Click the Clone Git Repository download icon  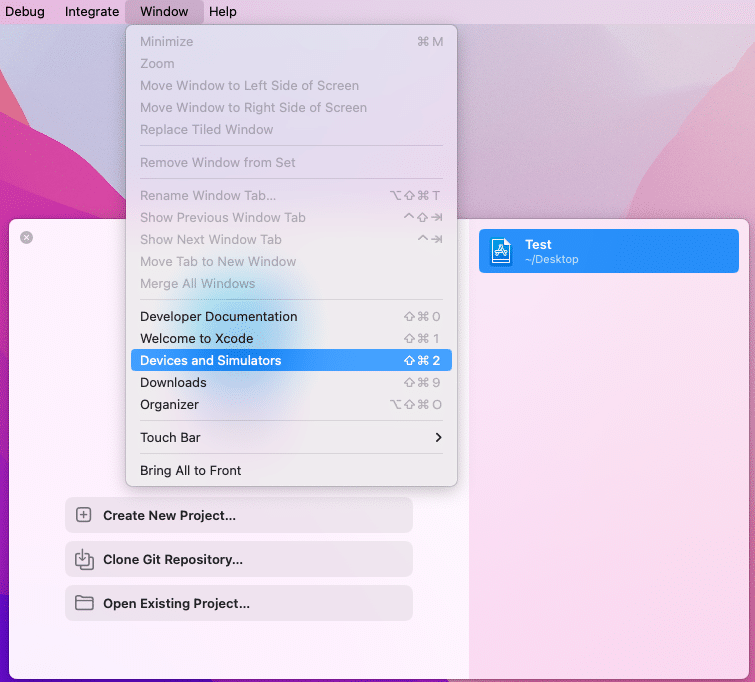tap(84, 560)
